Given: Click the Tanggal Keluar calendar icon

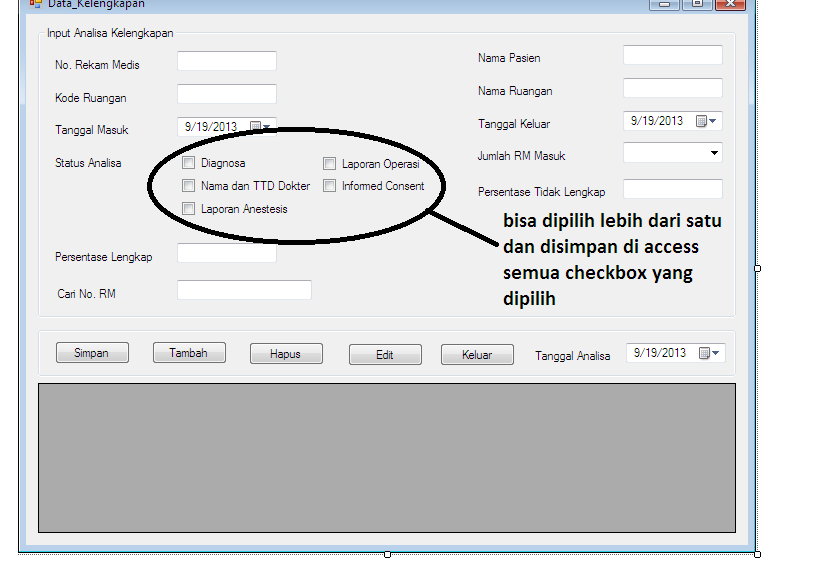Looking at the screenshot, I should click(701, 121).
